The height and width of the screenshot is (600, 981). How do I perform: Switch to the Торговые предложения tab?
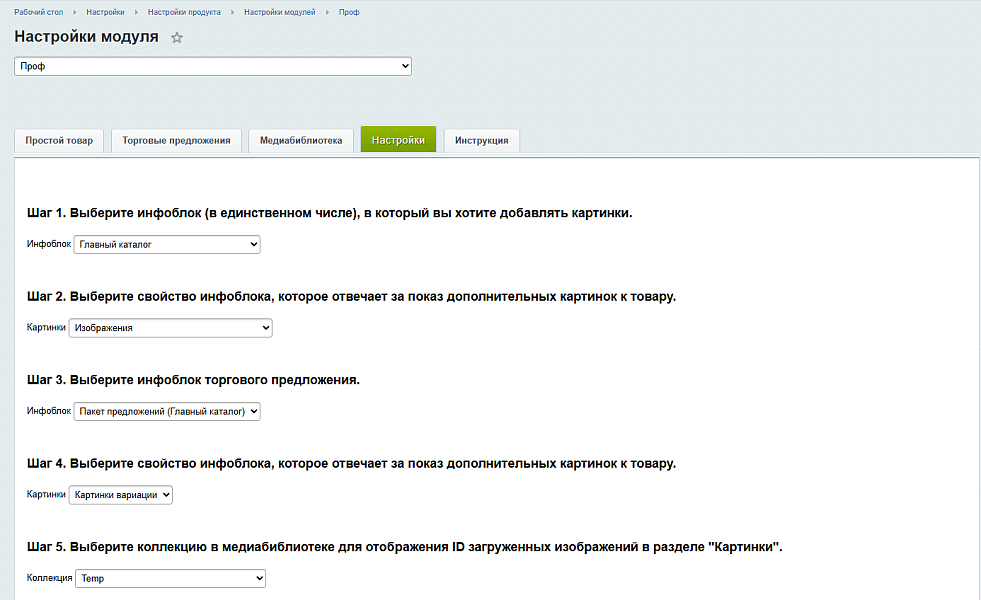point(177,140)
